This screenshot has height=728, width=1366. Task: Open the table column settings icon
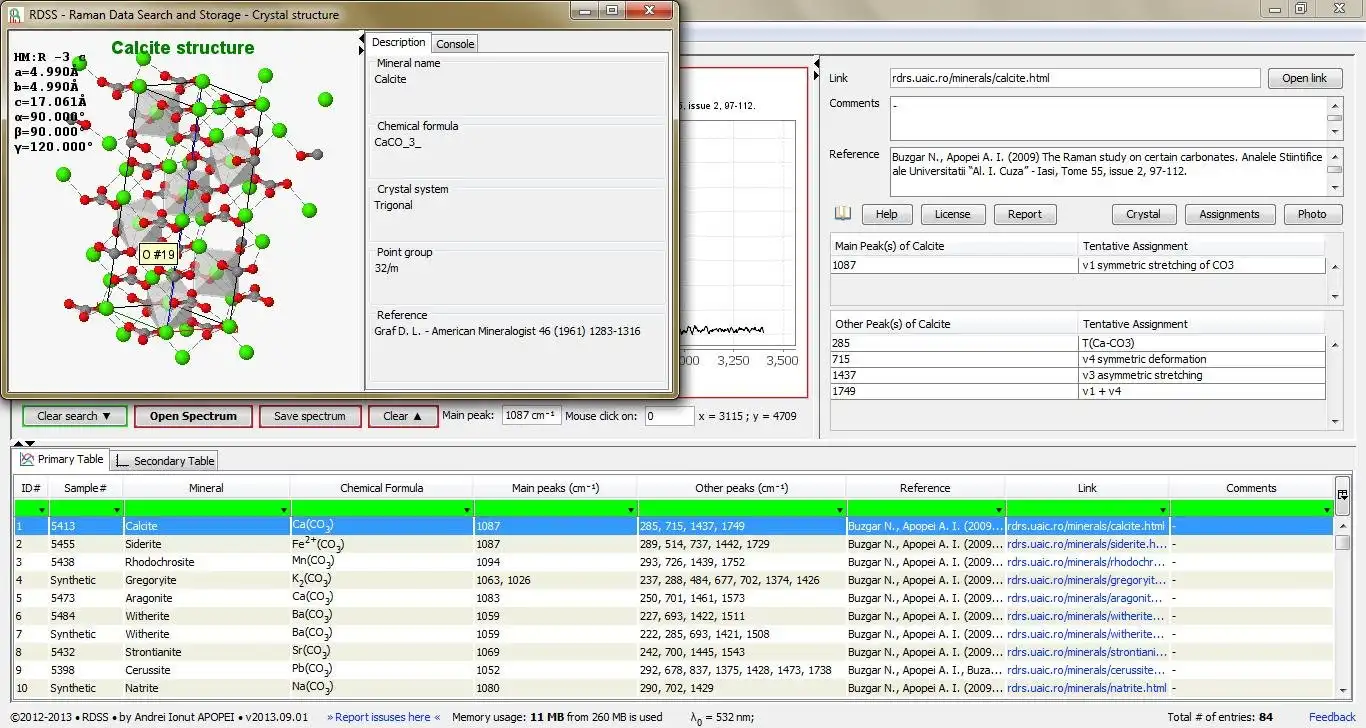coord(1342,493)
